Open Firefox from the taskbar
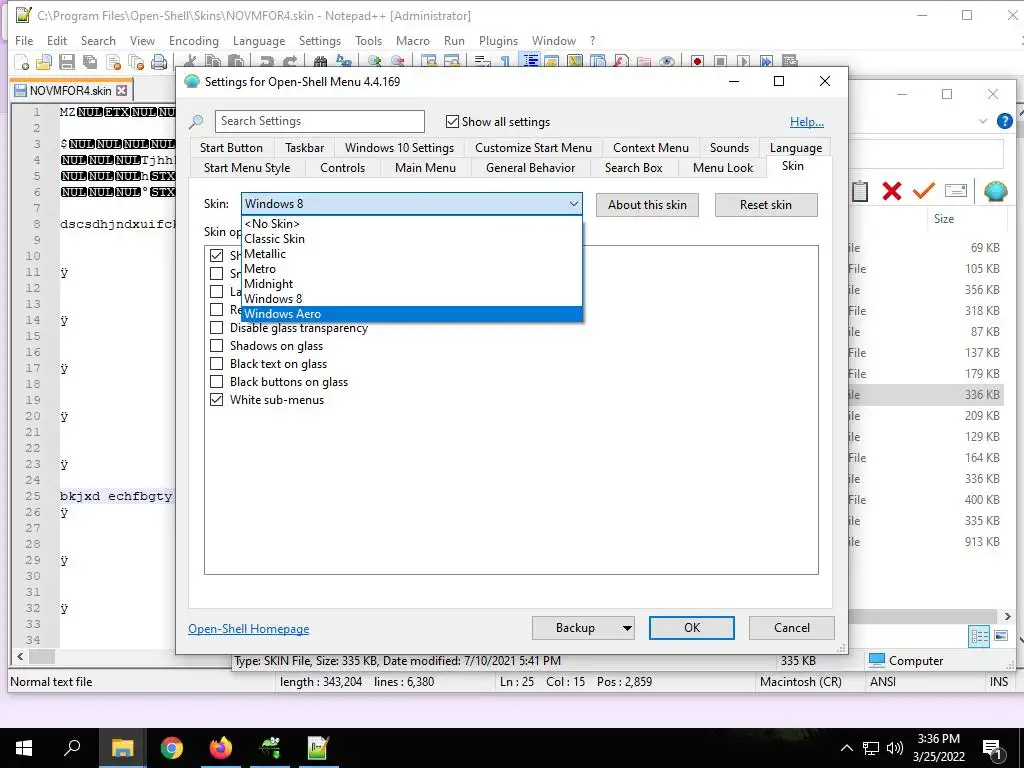 221,748
